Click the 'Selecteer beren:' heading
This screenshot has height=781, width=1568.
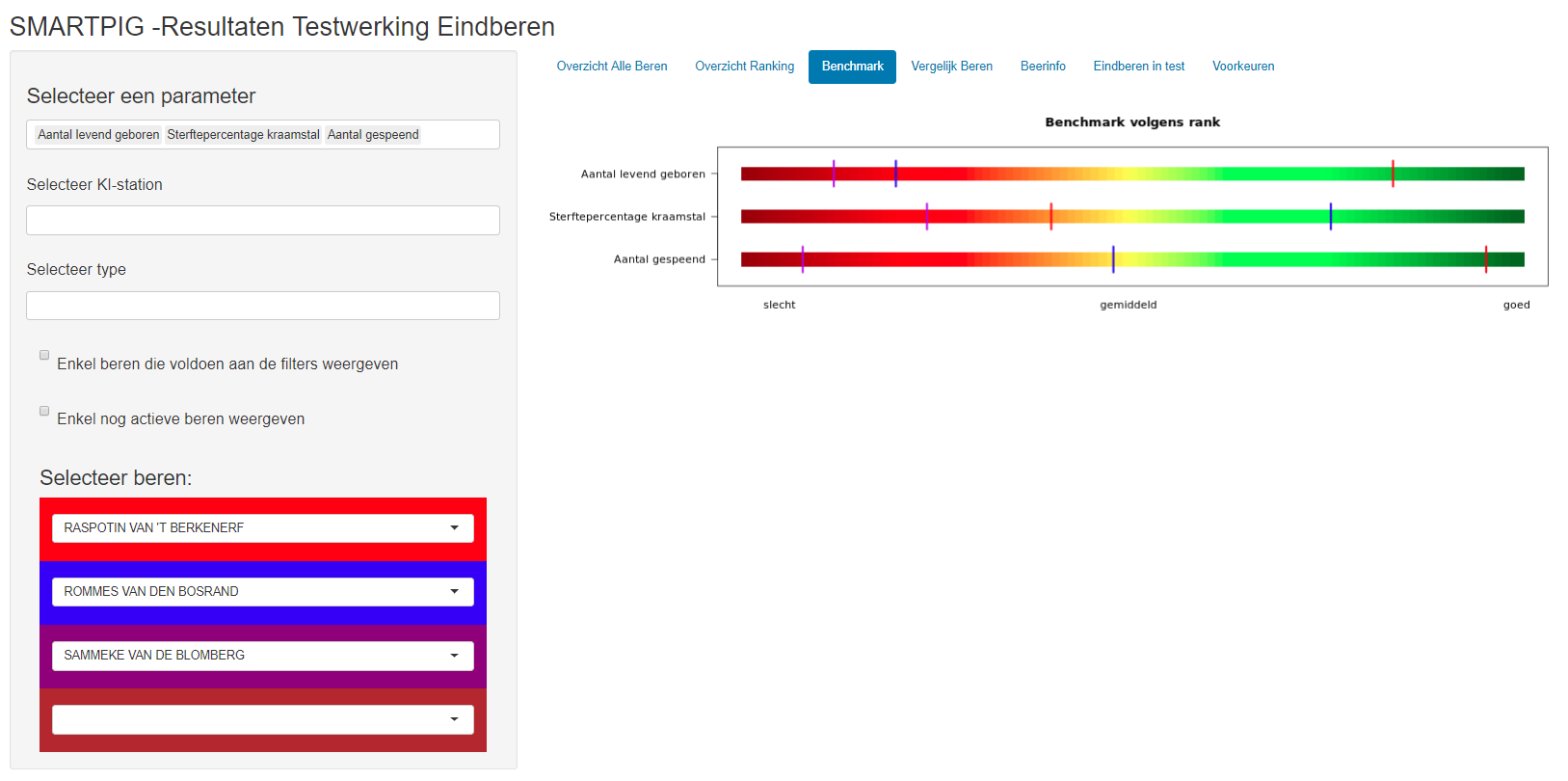pyautogui.click(x=116, y=478)
